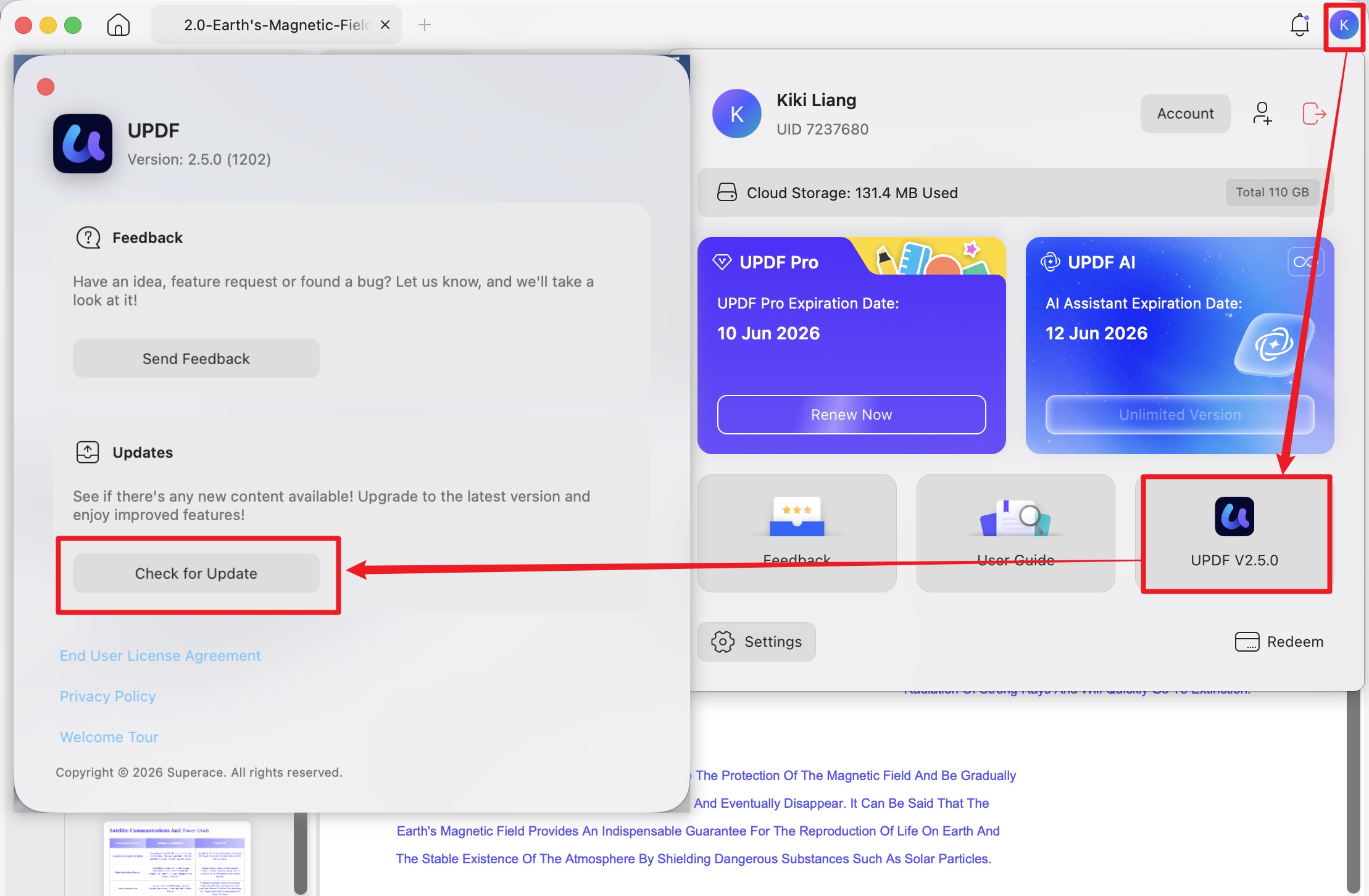
Task: Click the Account button
Action: 1185,114
